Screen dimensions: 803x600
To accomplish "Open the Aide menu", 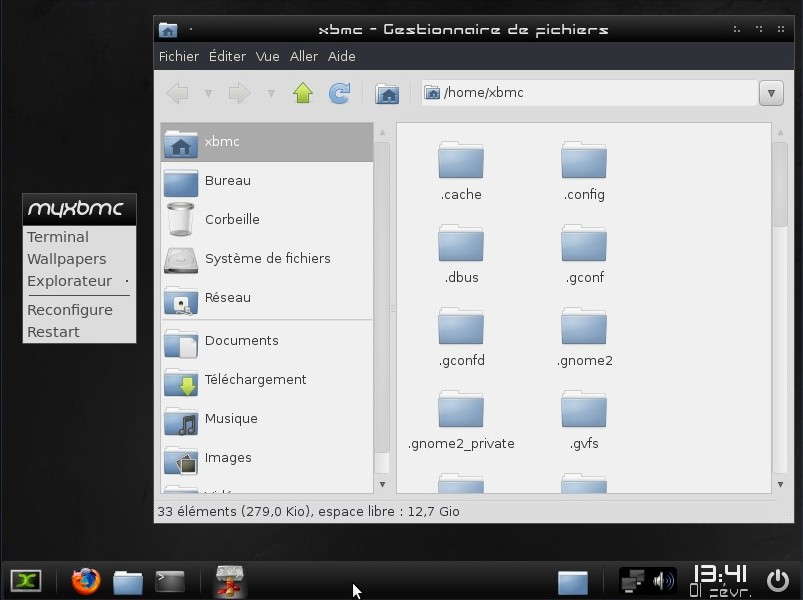I will pyautogui.click(x=342, y=57).
